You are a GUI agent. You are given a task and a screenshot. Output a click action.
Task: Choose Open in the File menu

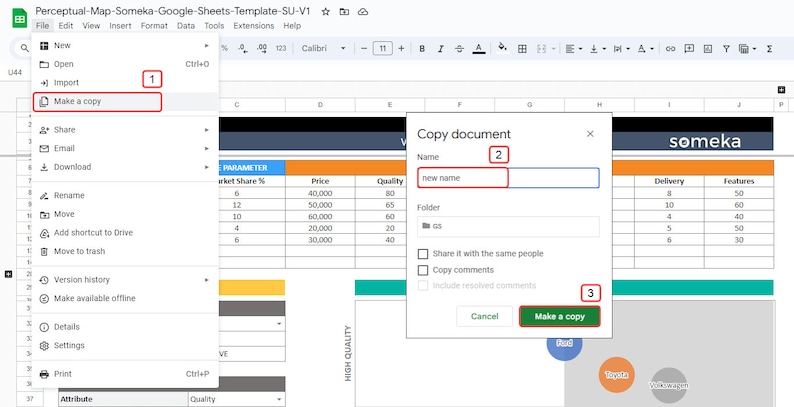[125, 64]
